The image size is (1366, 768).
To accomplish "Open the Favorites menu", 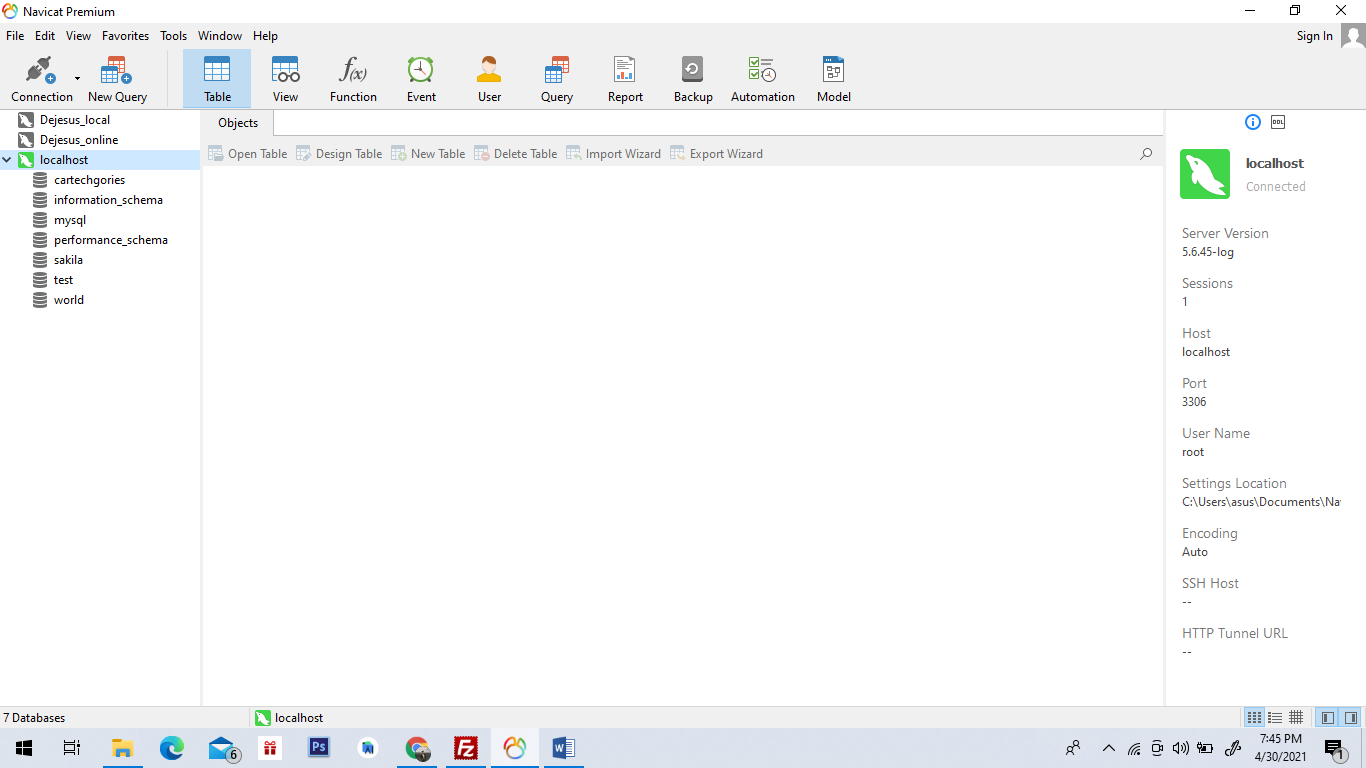I will pyautogui.click(x=125, y=36).
